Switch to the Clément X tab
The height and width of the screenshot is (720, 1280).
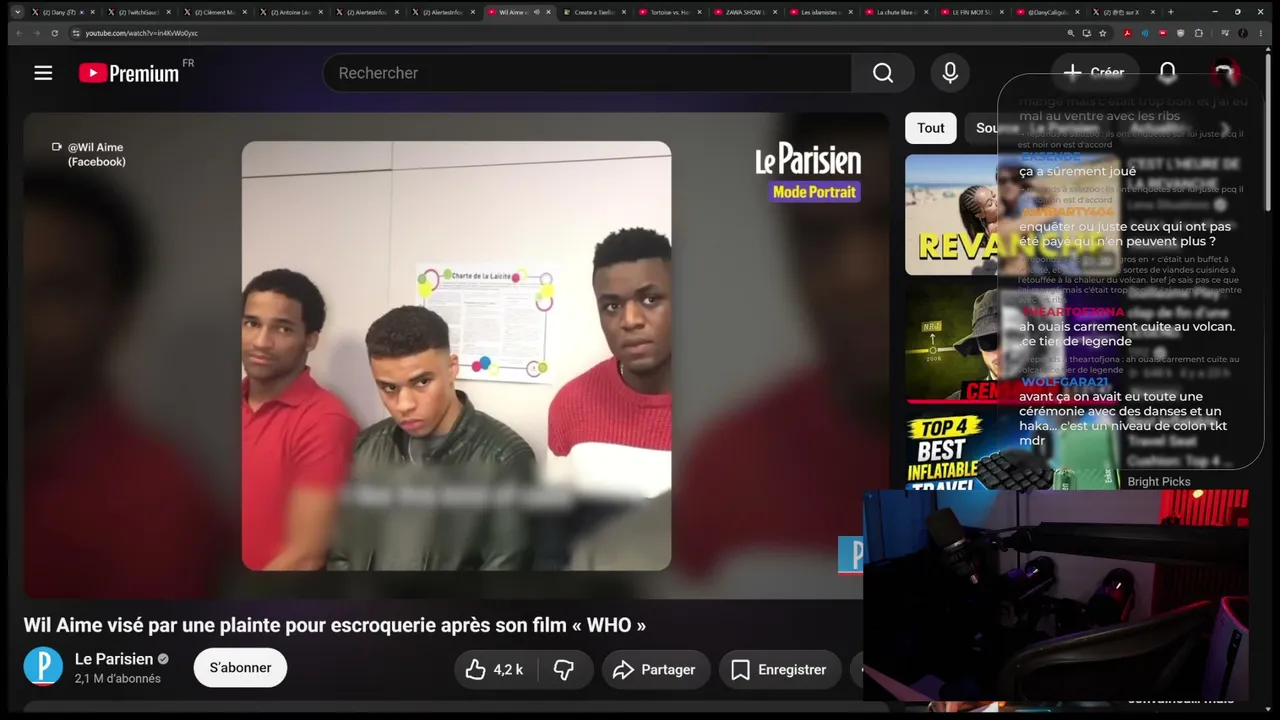(215, 12)
